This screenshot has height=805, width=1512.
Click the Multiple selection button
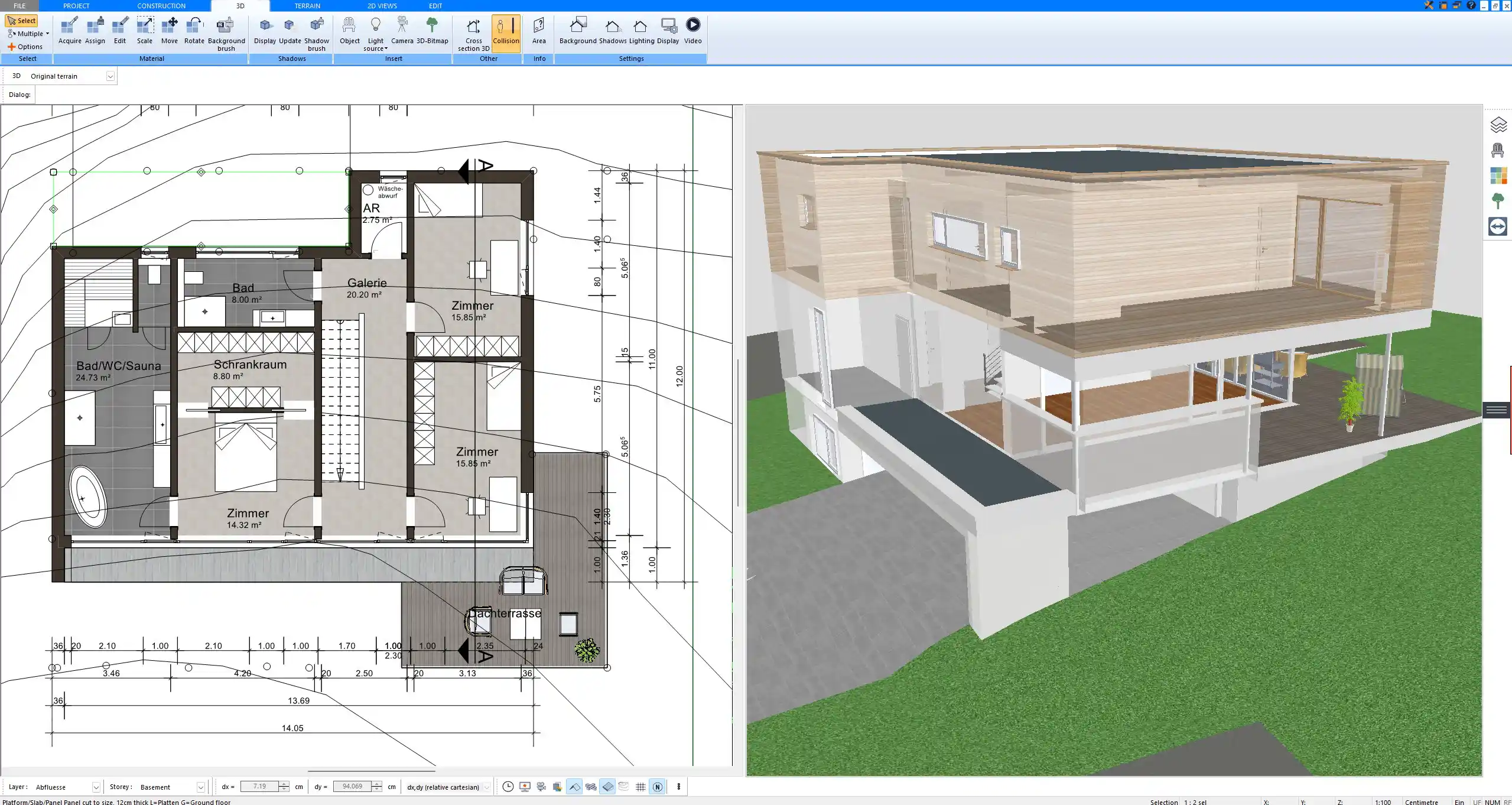tap(27, 34)
